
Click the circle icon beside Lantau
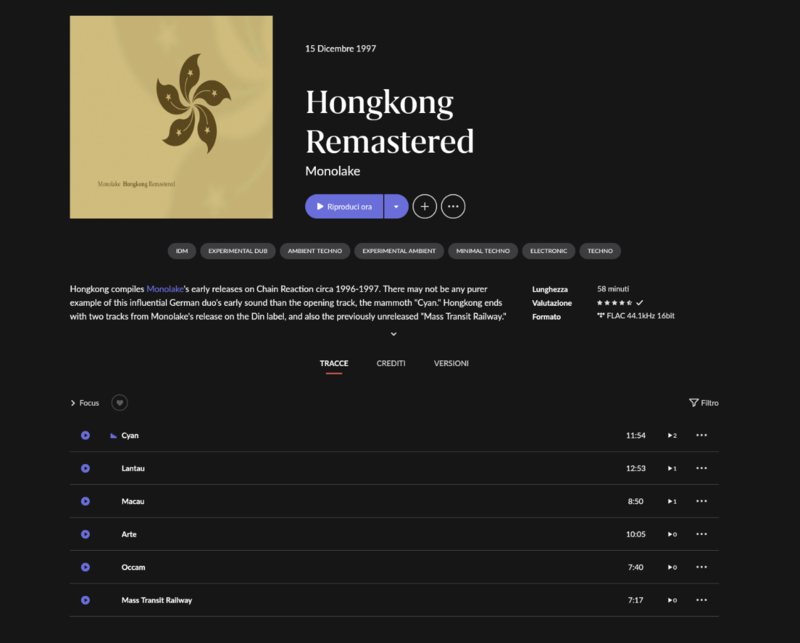pos(85,468)
